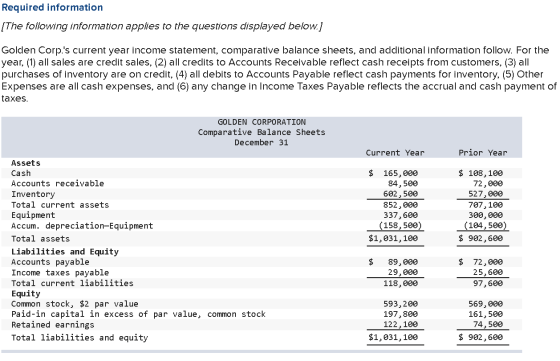Click the 'December 31' date line
The image size is (560, 361).
click(x=261, y=142)
